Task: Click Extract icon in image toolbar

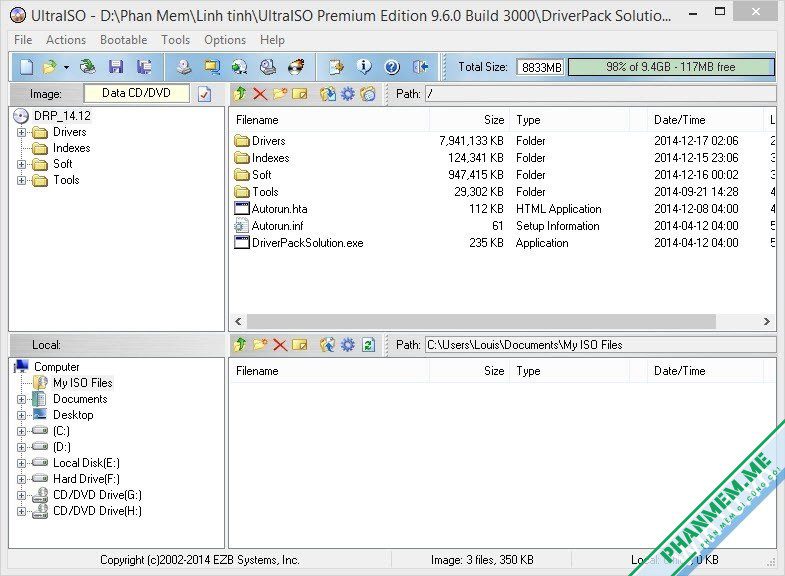Action: [327, 94]
